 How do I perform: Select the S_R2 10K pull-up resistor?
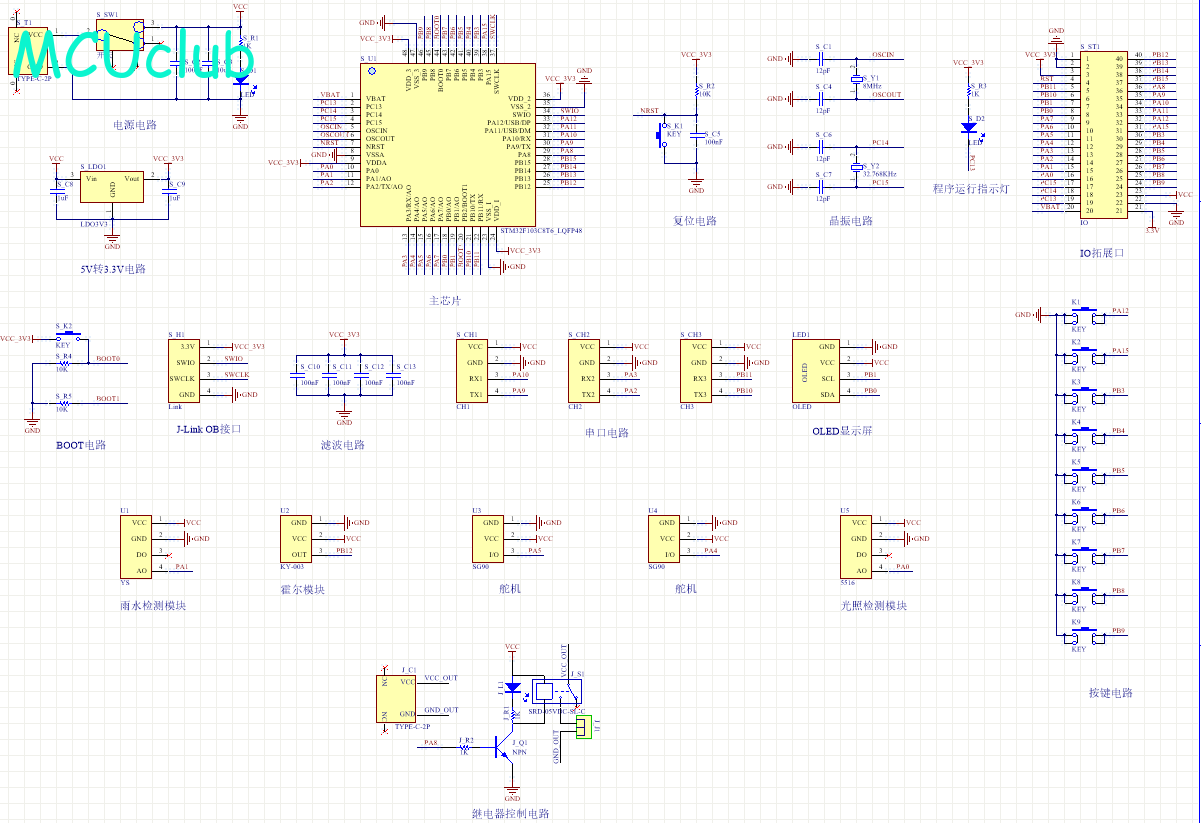pos(696,92)
